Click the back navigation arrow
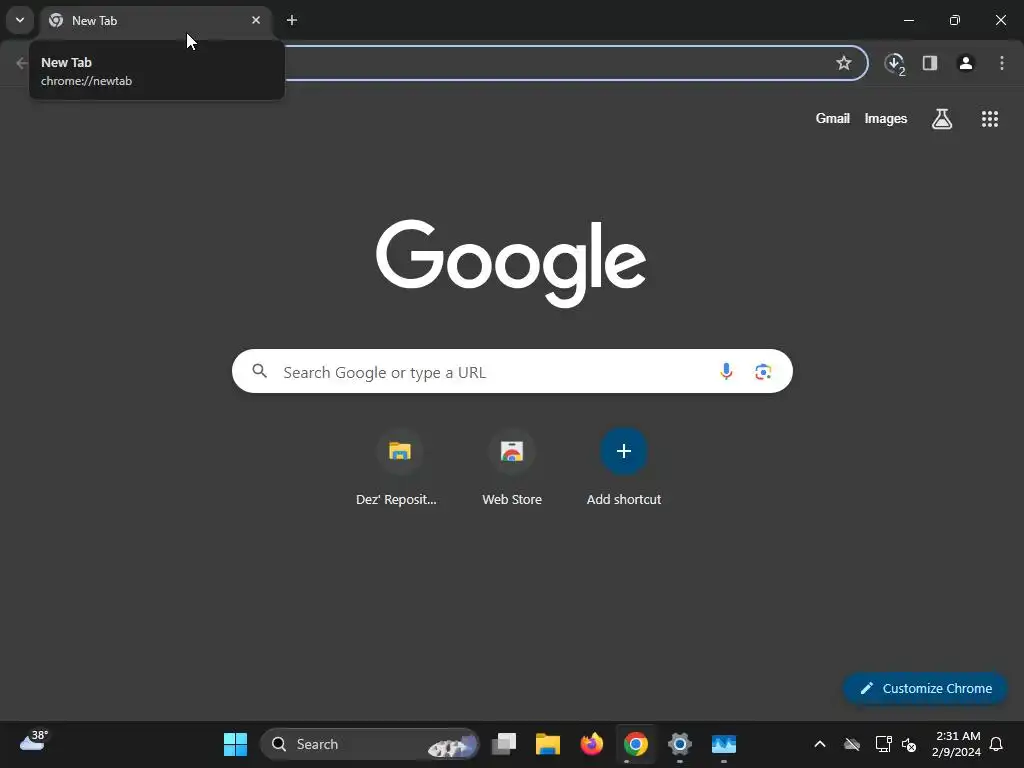Screen dimensions: 1024x768 [21, 63]
